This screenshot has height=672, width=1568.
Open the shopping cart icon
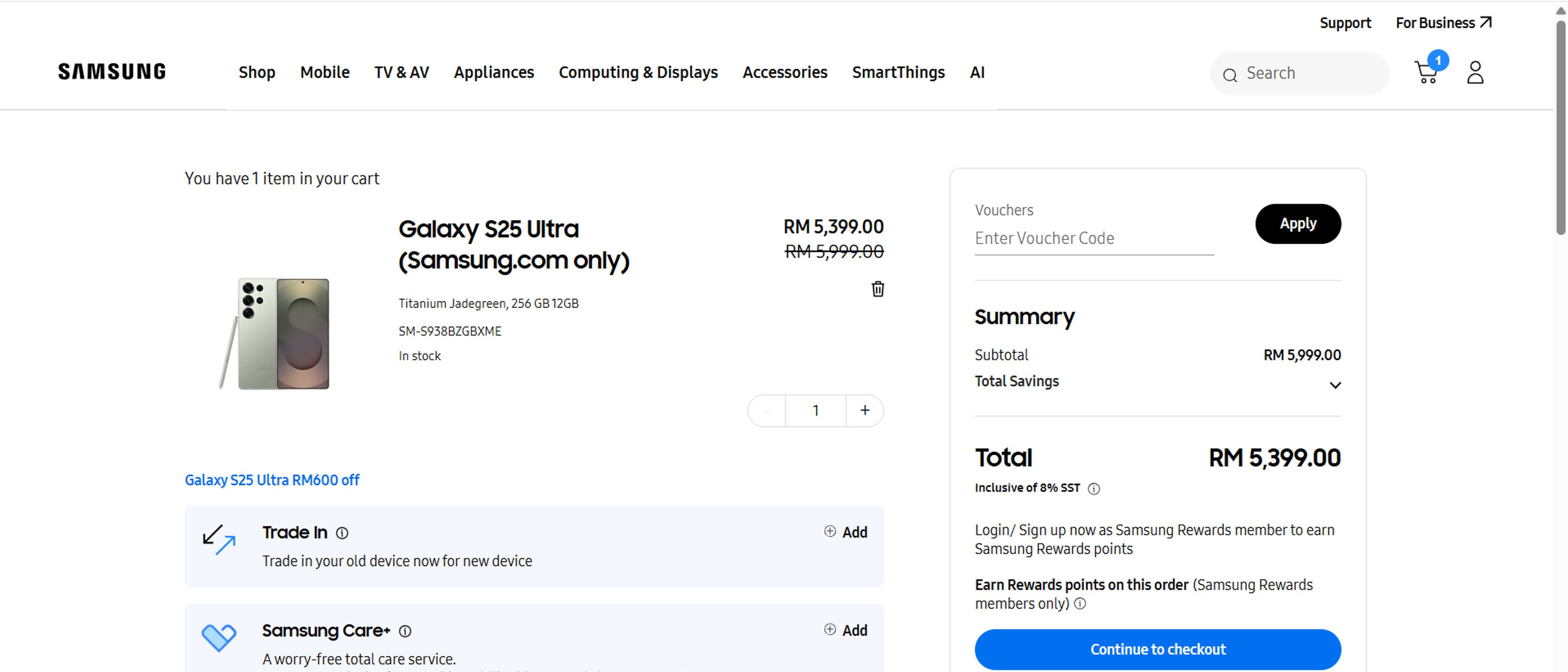(x=1426, y=72)
